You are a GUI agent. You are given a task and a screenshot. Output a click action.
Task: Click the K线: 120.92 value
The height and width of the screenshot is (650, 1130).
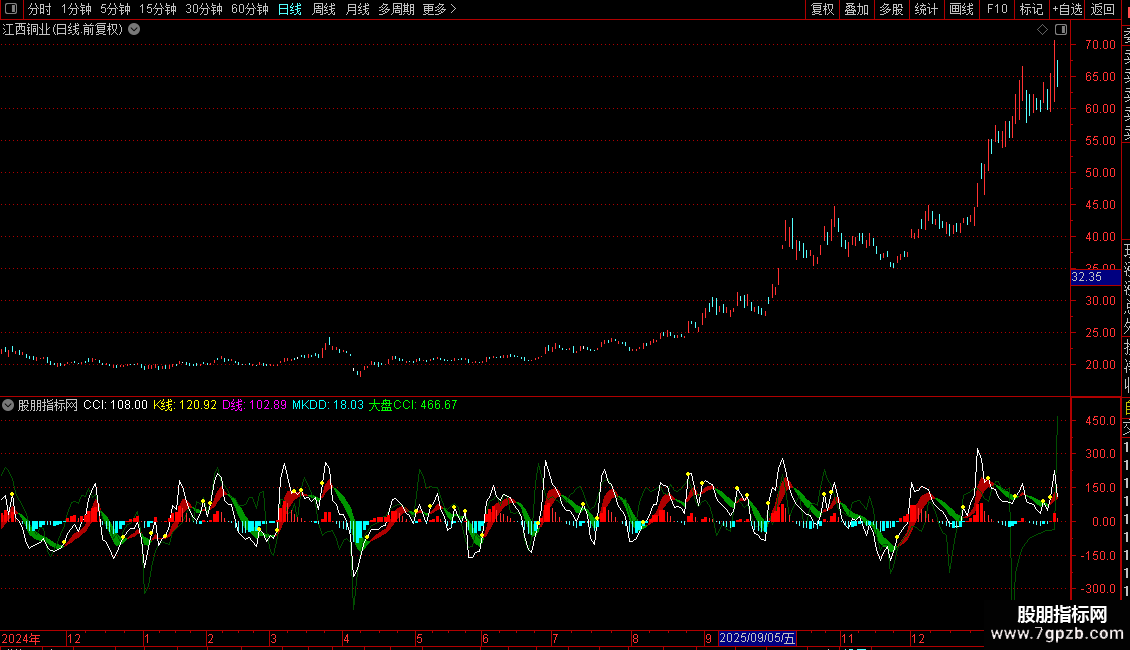pos(184,405)
